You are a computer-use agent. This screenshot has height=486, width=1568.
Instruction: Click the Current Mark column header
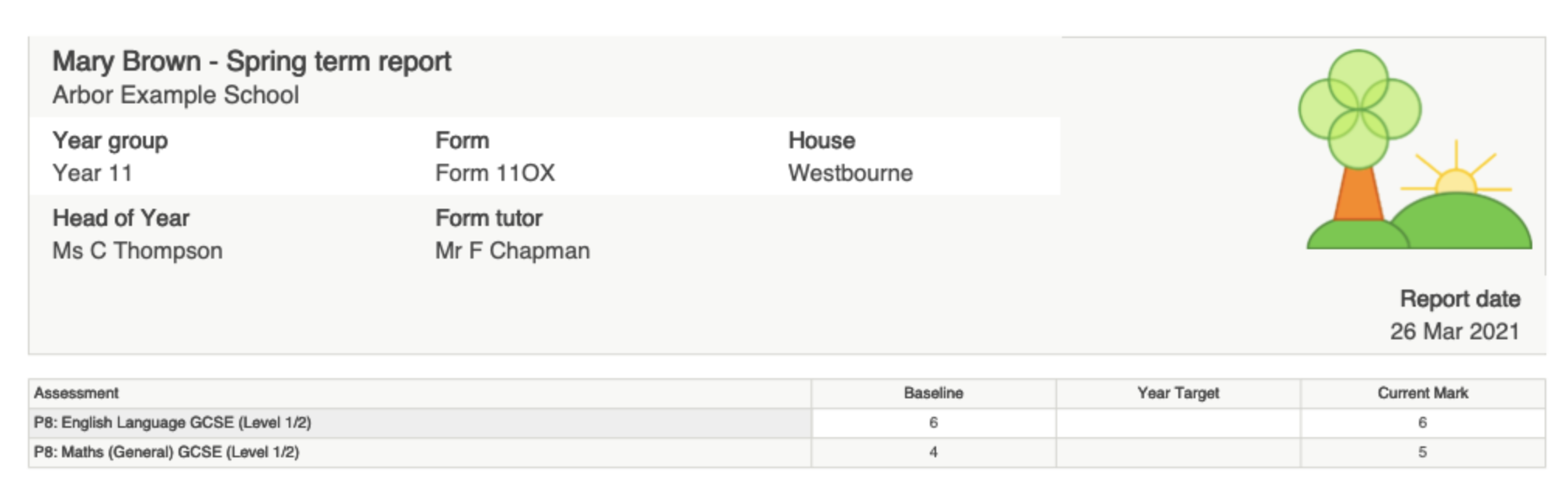pos(1422,393)
